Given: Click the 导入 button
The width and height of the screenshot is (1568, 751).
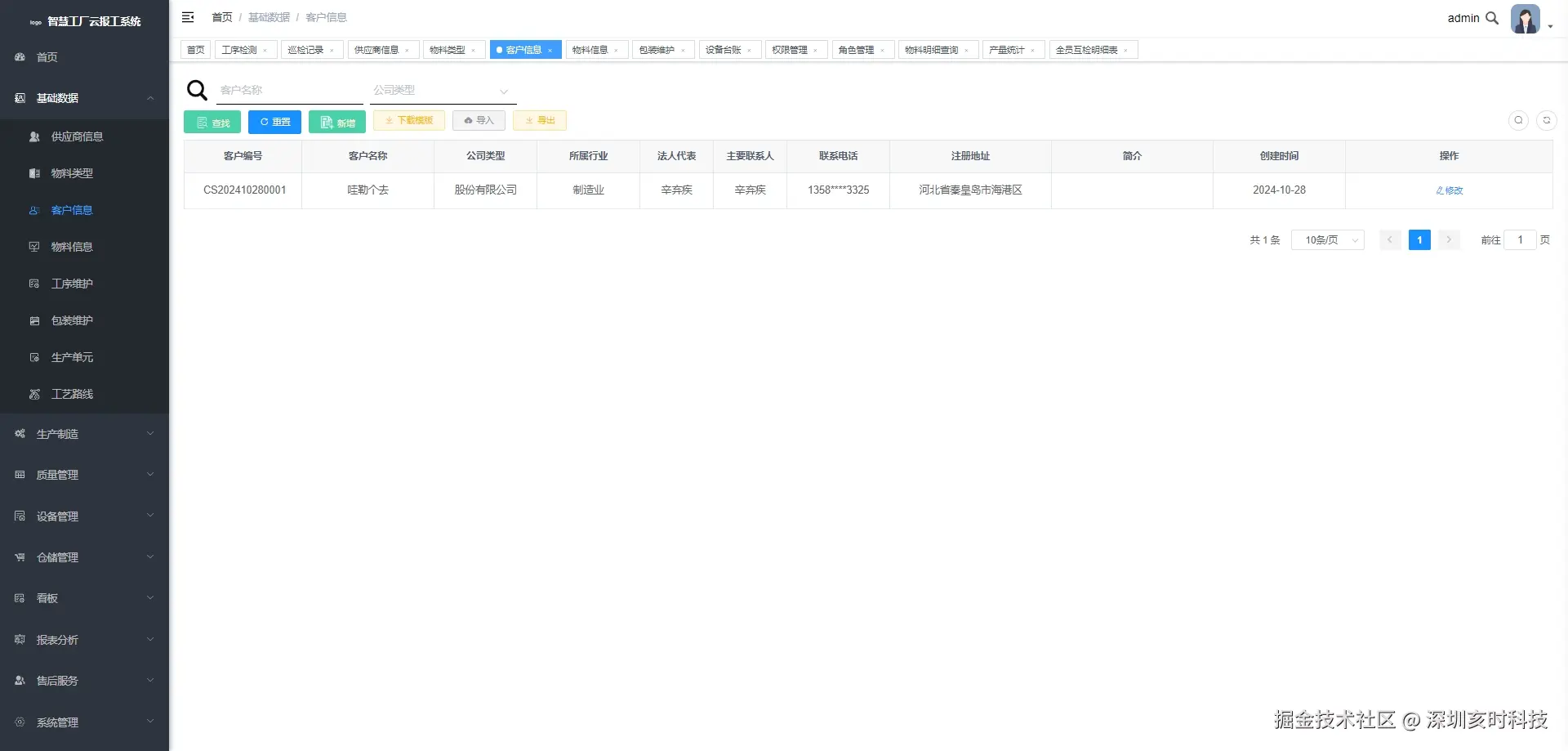Looking at the screenshot, I should click(479, 120).
